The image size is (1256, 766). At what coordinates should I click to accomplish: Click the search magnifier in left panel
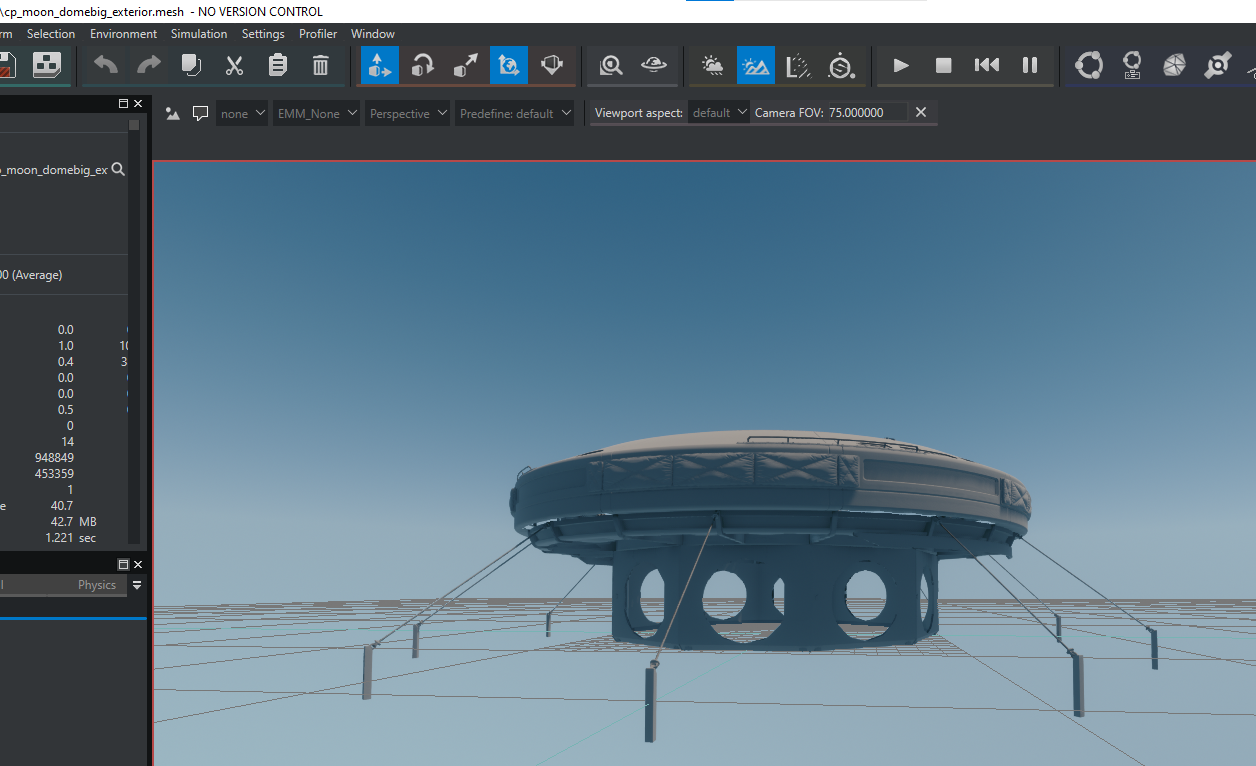coord(118,170)
